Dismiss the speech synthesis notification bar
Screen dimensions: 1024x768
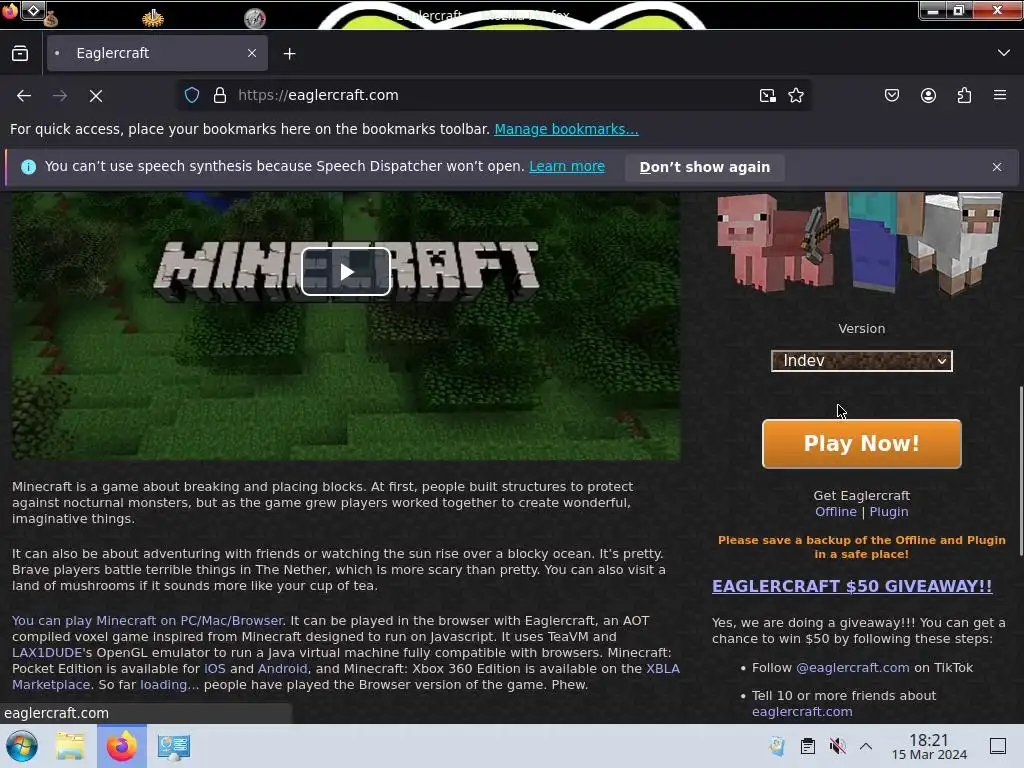(x=997, y=167)
